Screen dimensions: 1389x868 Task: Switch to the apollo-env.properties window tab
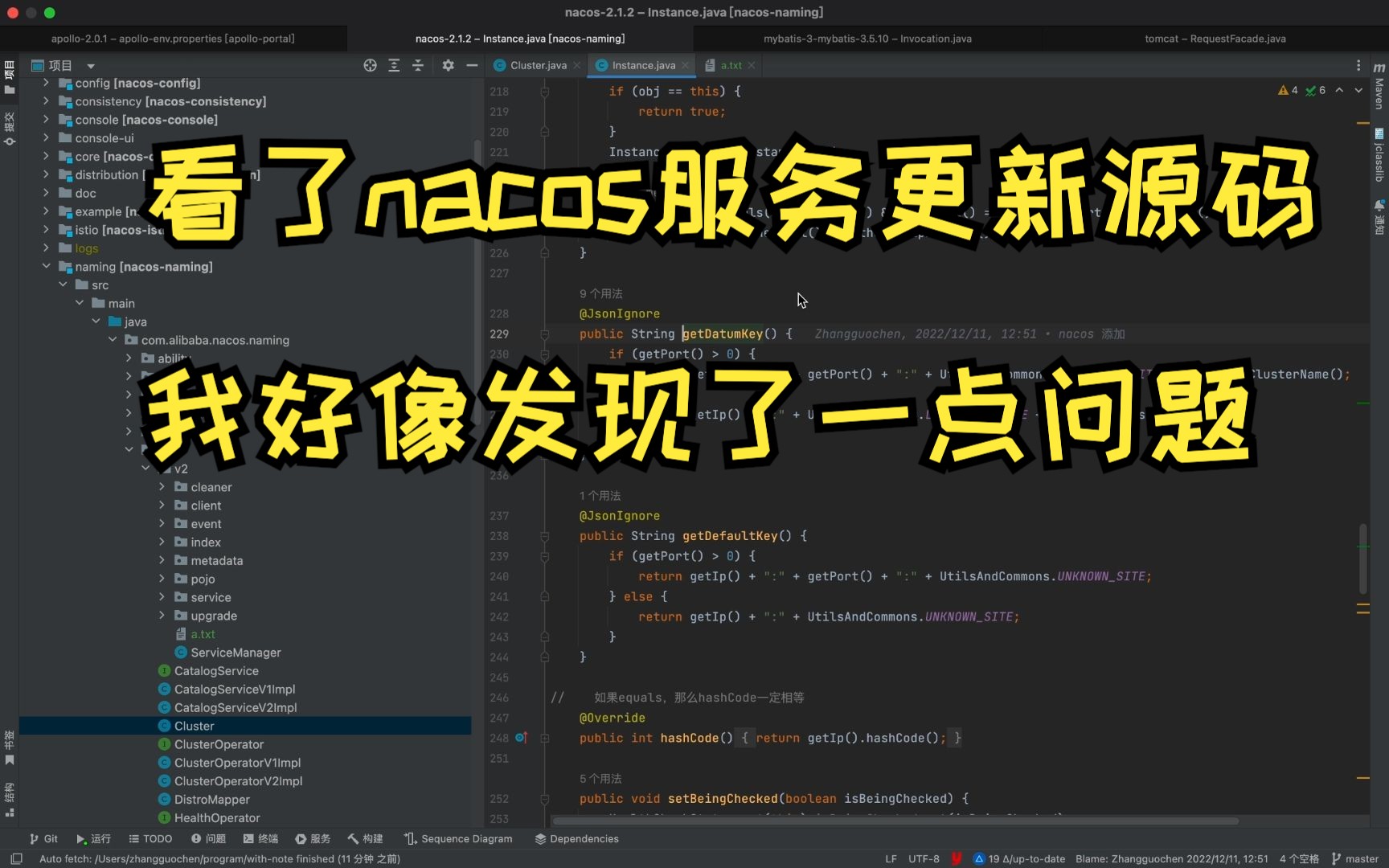click(173, 39)
